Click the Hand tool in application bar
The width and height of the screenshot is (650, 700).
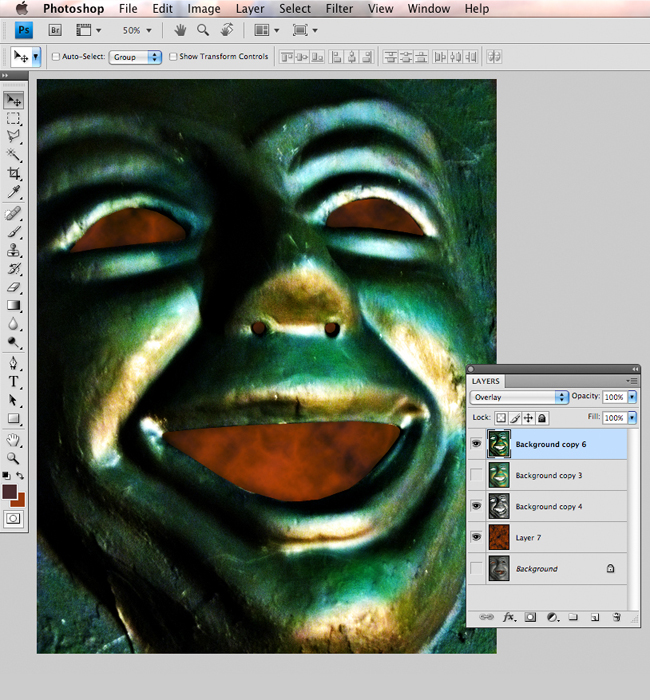180,30
